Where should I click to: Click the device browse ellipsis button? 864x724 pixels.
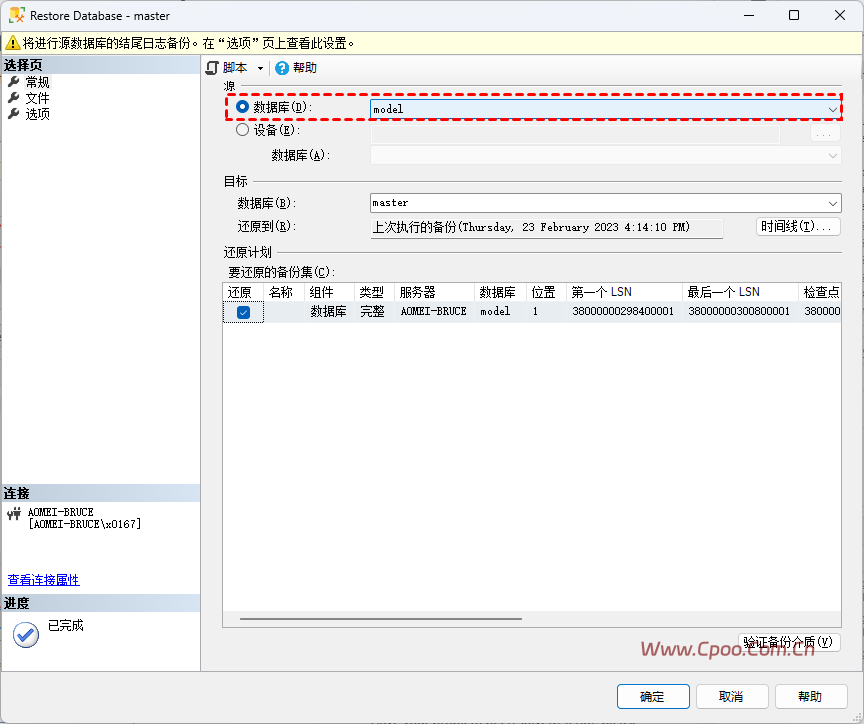point(825,133)
